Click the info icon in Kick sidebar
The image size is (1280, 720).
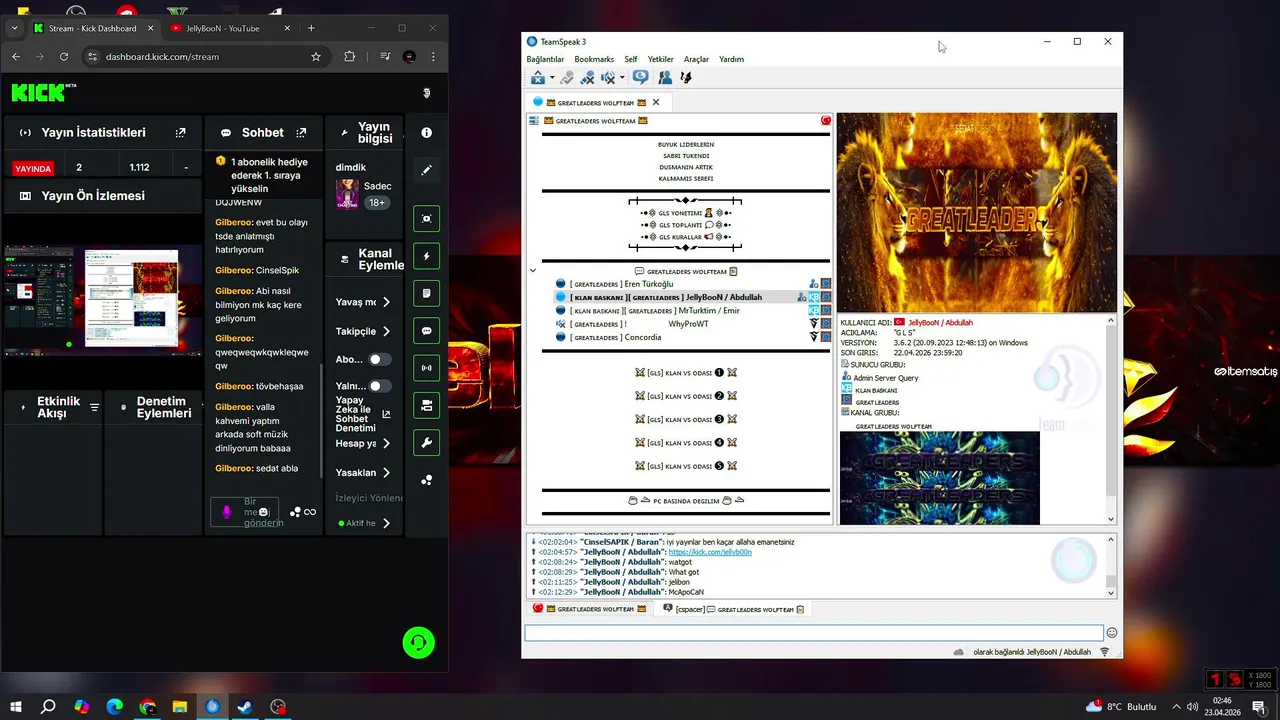click(x=427, y=133)
